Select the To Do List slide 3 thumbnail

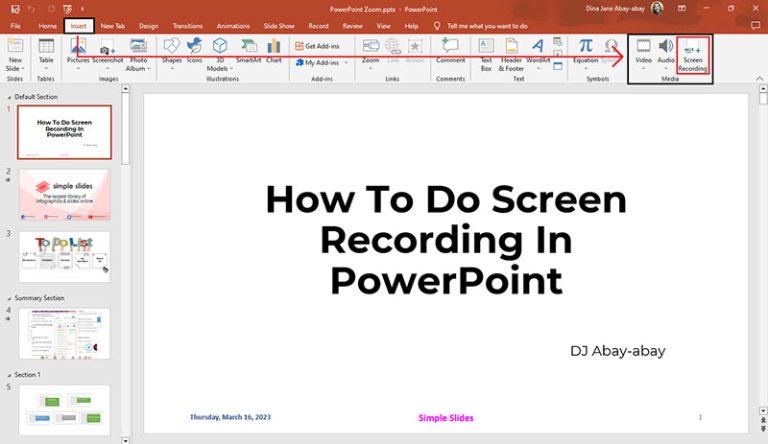(64, 257)
